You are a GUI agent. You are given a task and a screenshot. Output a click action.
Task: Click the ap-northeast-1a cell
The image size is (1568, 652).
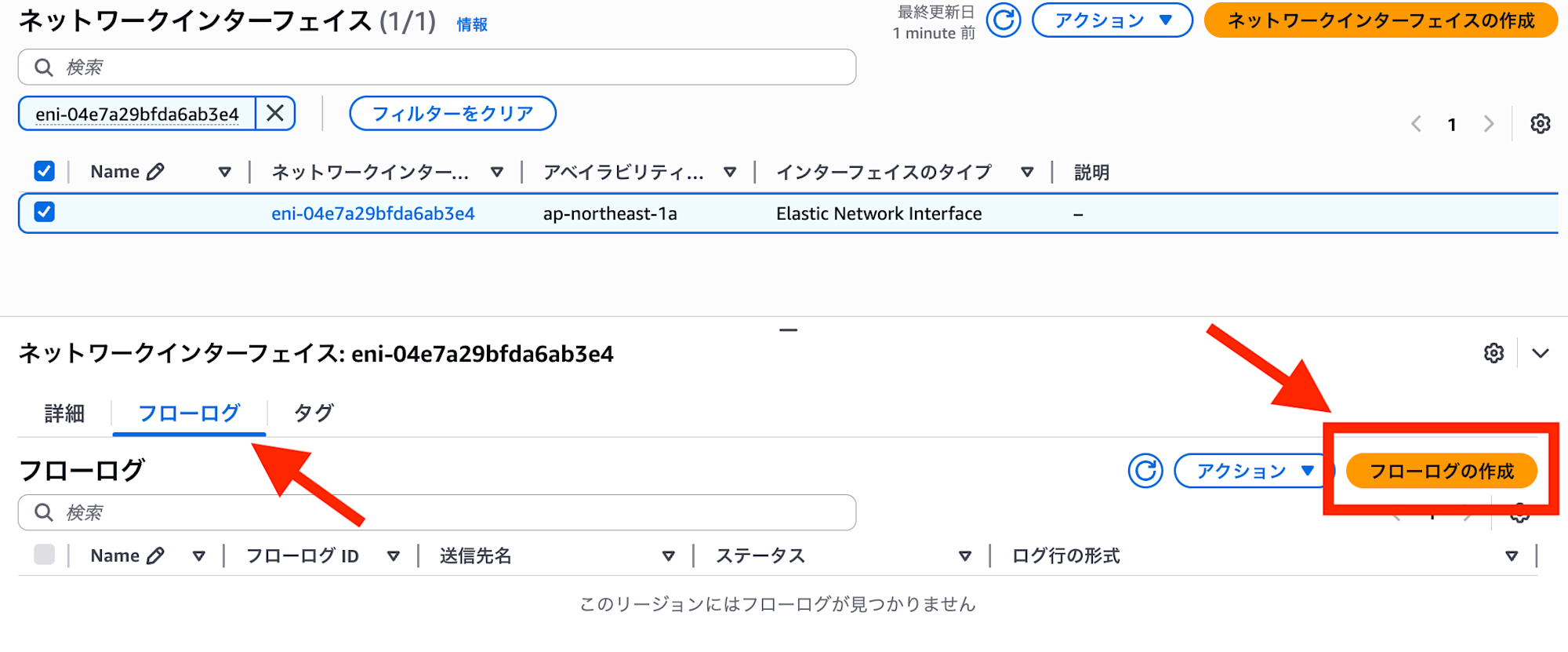(x=610, y=213)
